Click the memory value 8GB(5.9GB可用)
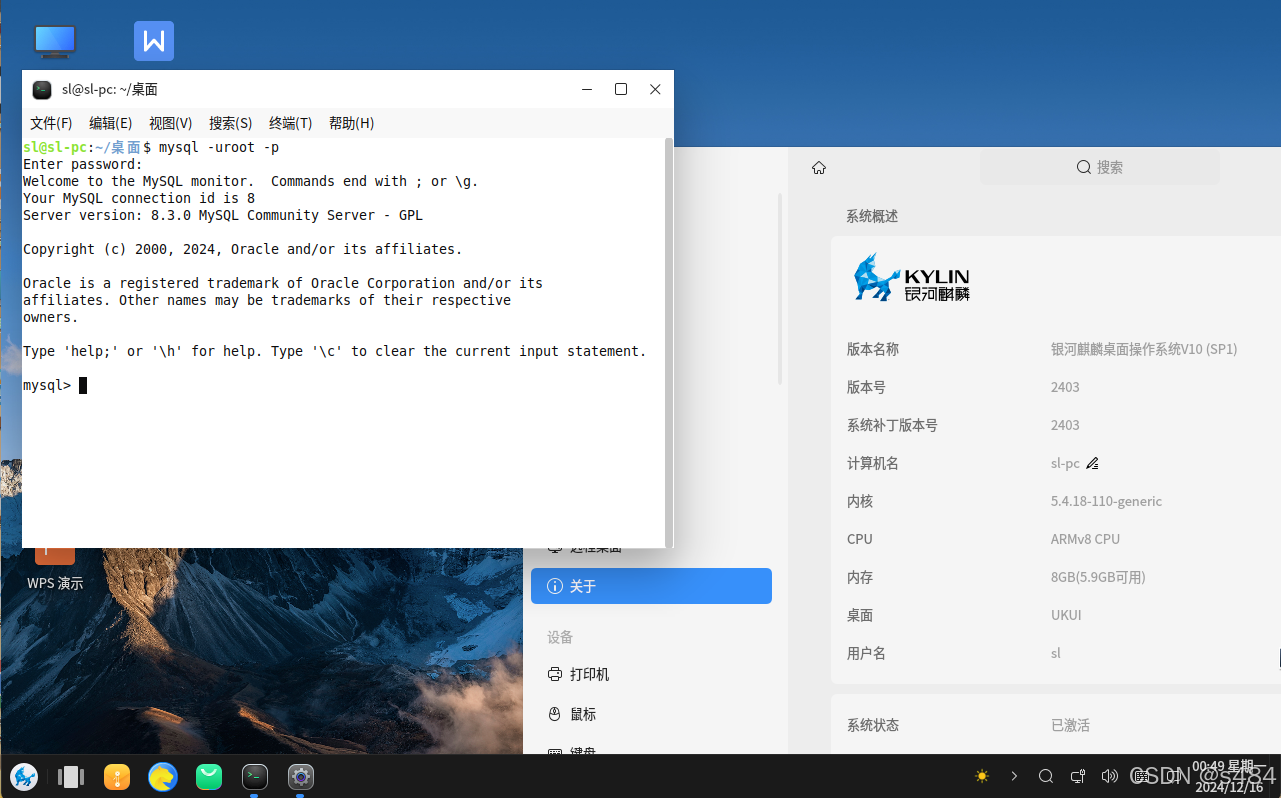 click(1098, 577)
